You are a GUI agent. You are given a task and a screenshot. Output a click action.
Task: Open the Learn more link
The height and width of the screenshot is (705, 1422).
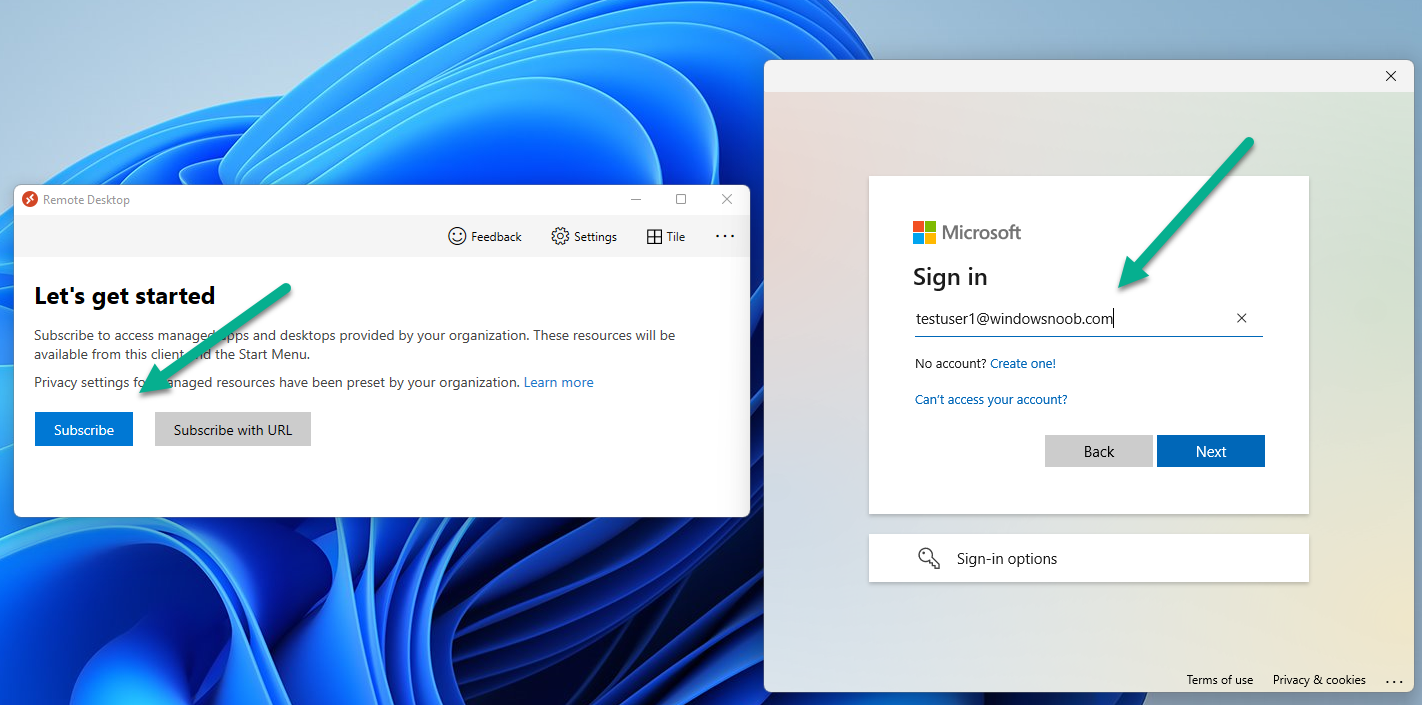(x=558, y=382)
